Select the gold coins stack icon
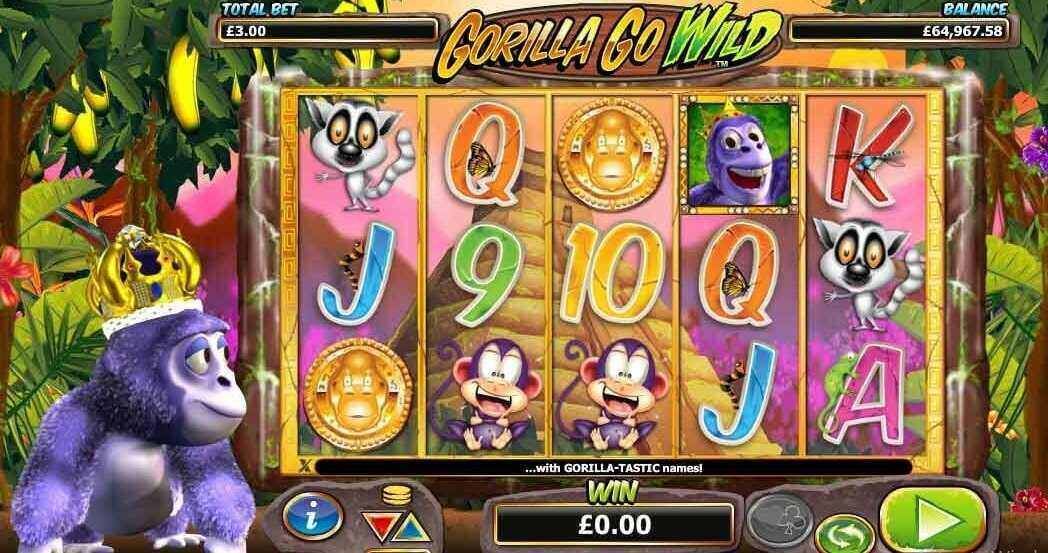Image resolution: width=1048 pixels, height=553 pixels. [x=395, y=497]
